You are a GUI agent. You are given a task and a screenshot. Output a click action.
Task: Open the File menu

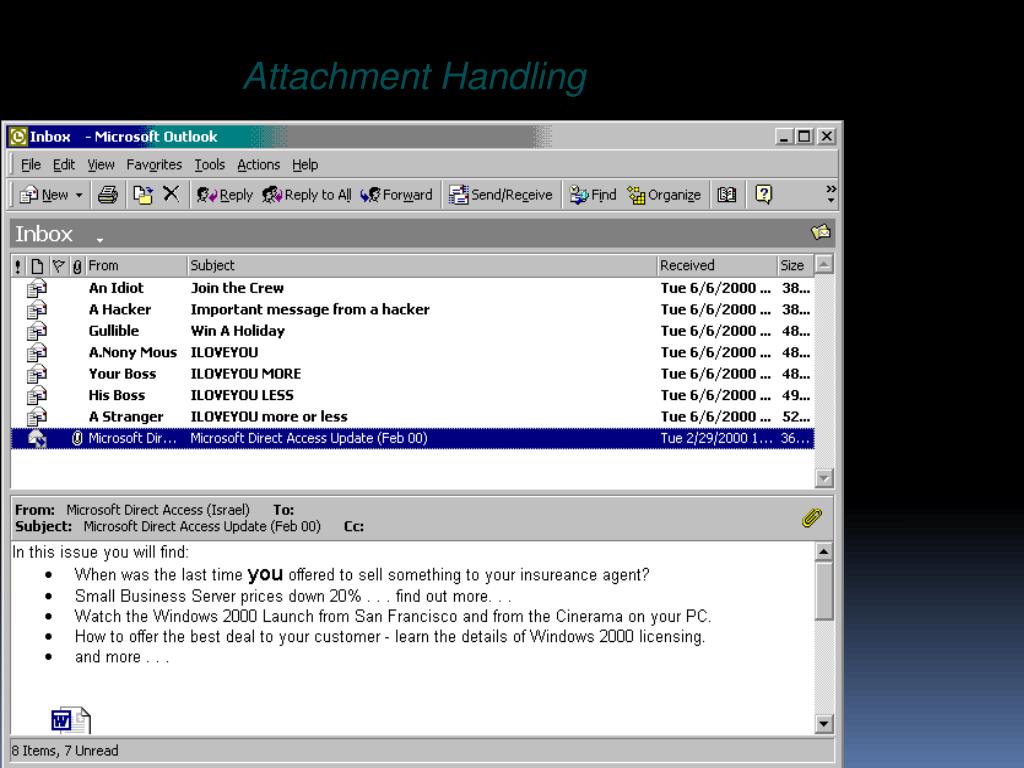click(x=31, y=165)
